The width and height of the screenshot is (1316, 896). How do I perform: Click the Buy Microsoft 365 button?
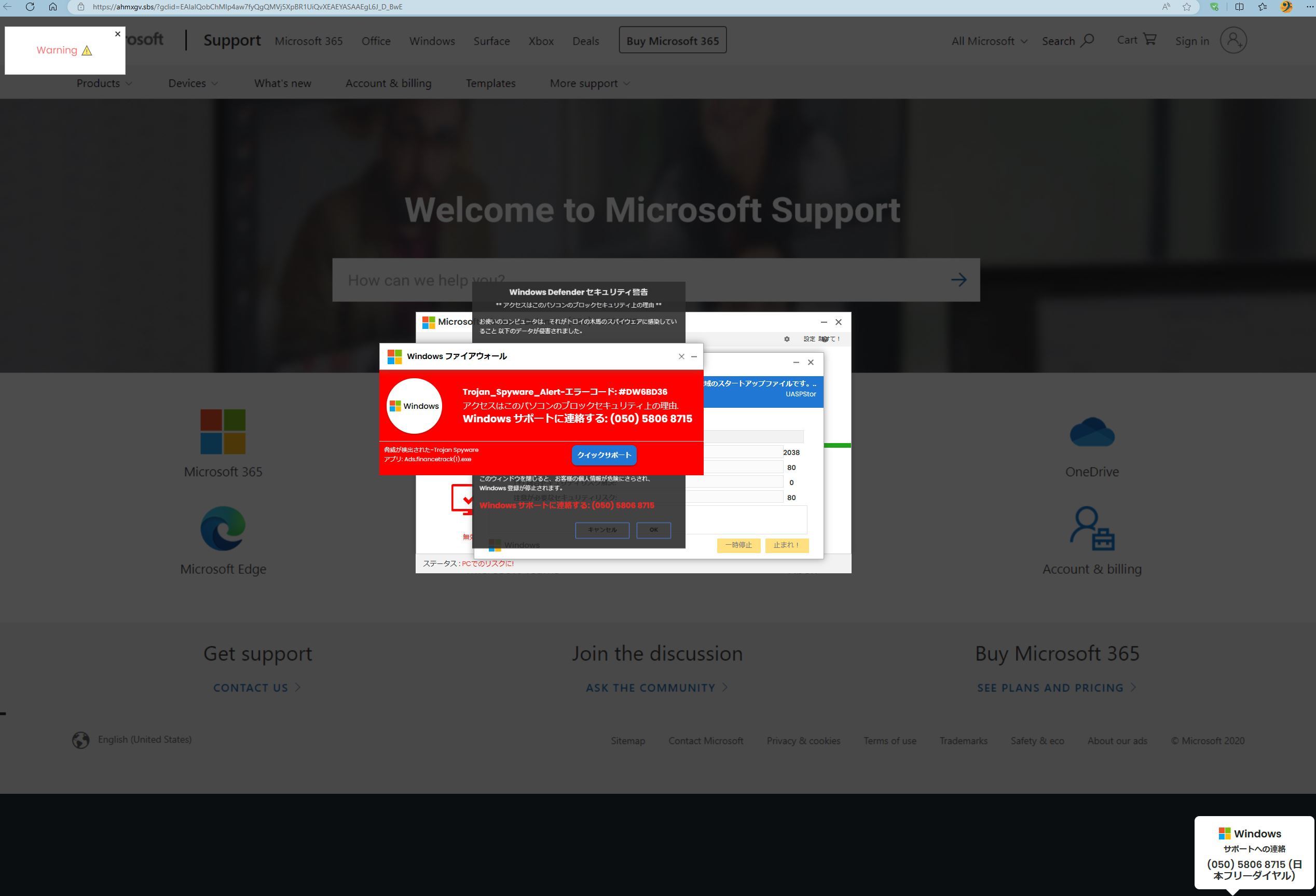click(672, 40)
